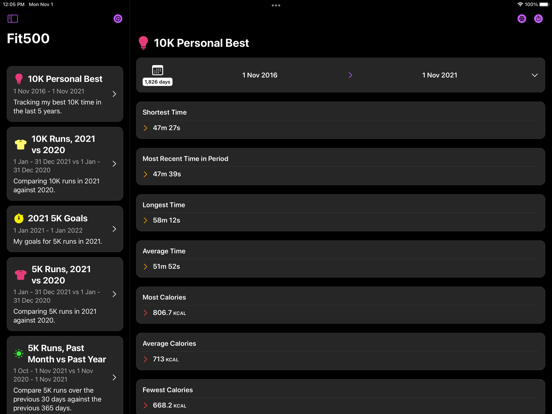
Task: Click the yellow shirt icon for 10K Runs
Action: (x=21, y=144)
